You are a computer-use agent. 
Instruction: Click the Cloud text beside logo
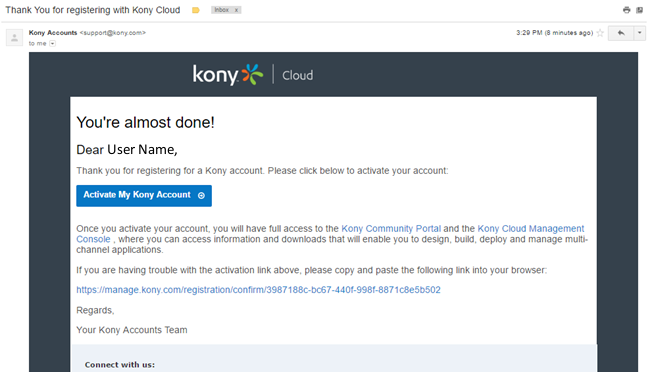point(298,75)
